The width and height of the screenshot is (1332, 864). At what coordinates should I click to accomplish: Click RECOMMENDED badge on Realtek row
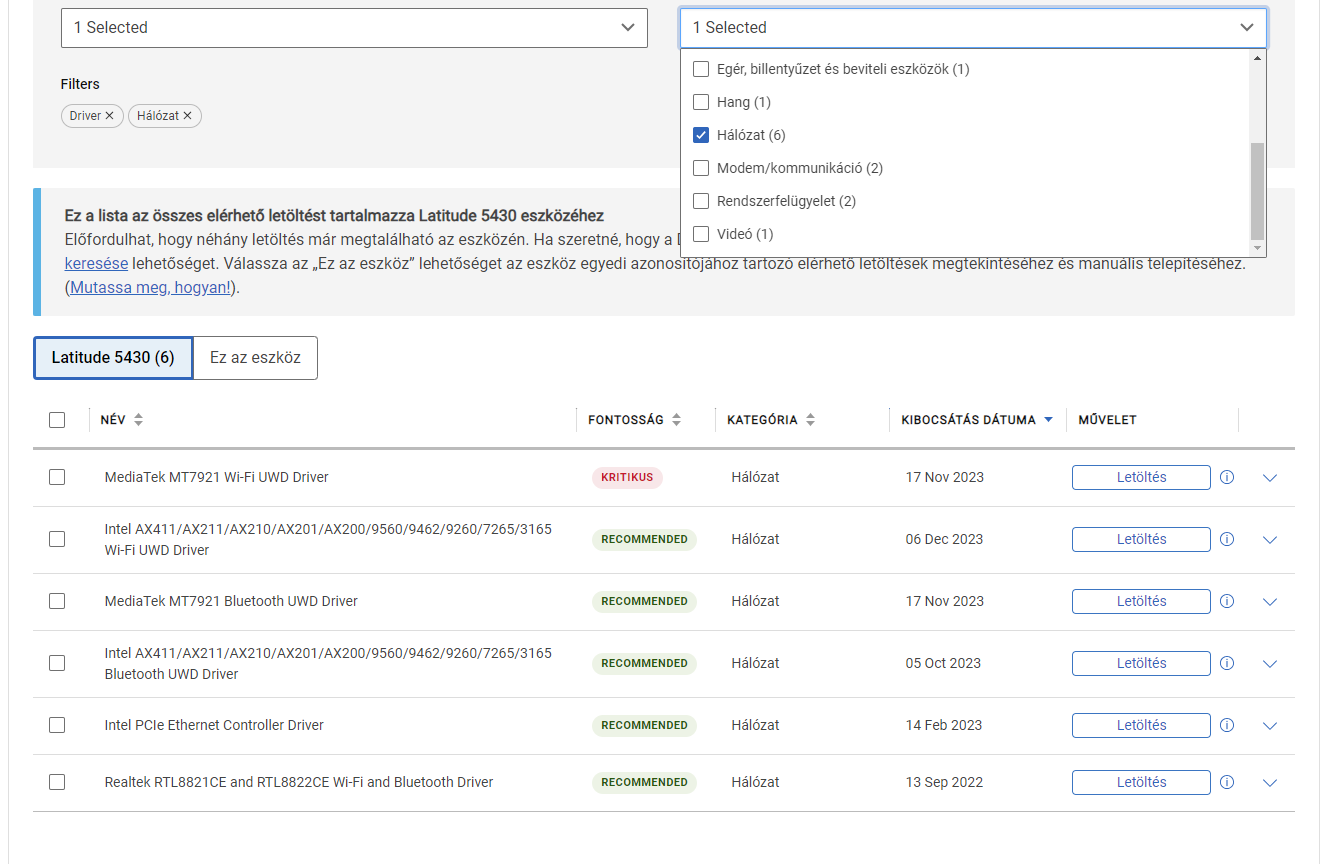(644, 782)
